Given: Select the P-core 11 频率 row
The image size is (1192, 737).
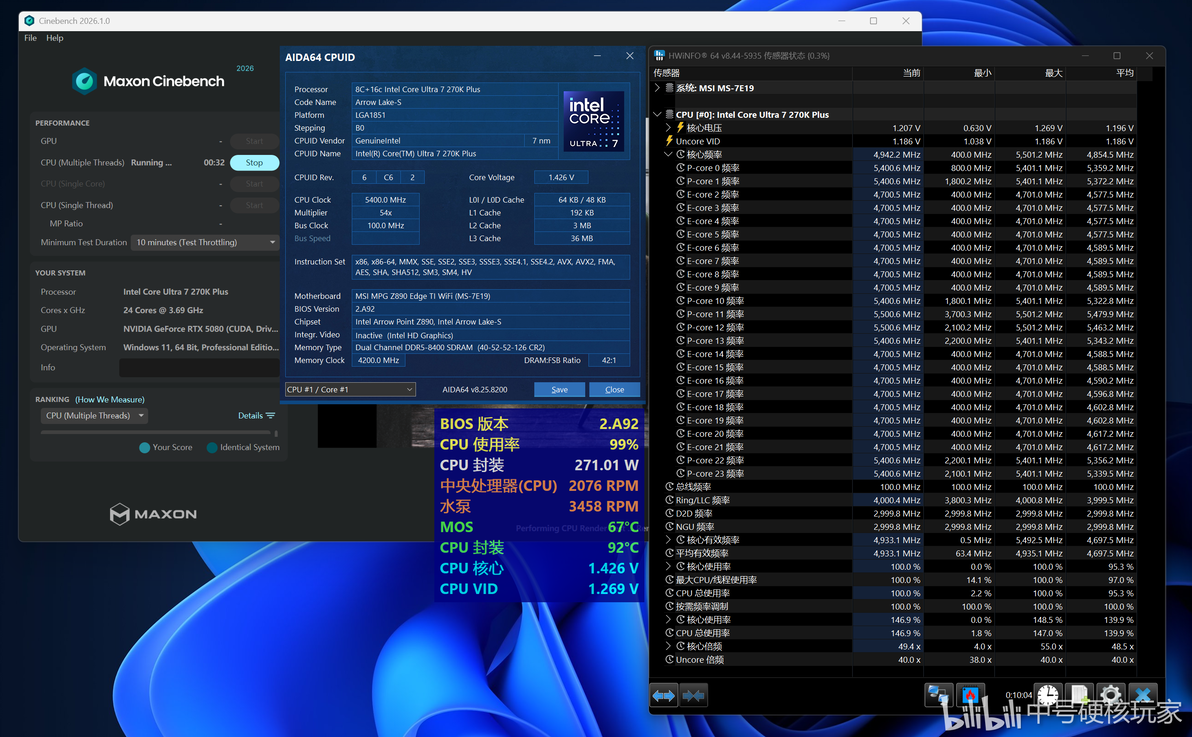Looking at the screenshot, I should [893, 314].
